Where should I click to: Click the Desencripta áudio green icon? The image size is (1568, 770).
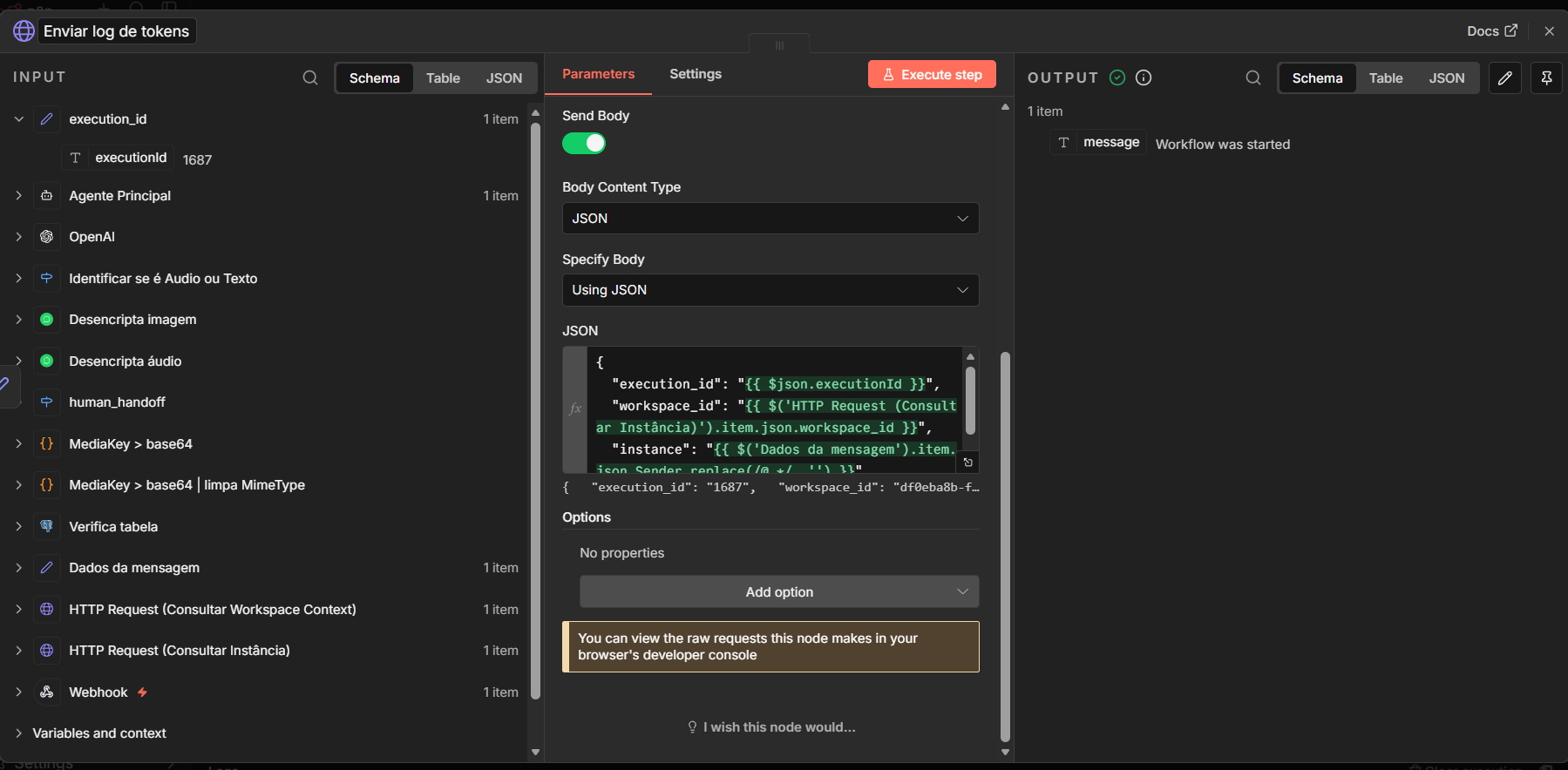(47, 361)
